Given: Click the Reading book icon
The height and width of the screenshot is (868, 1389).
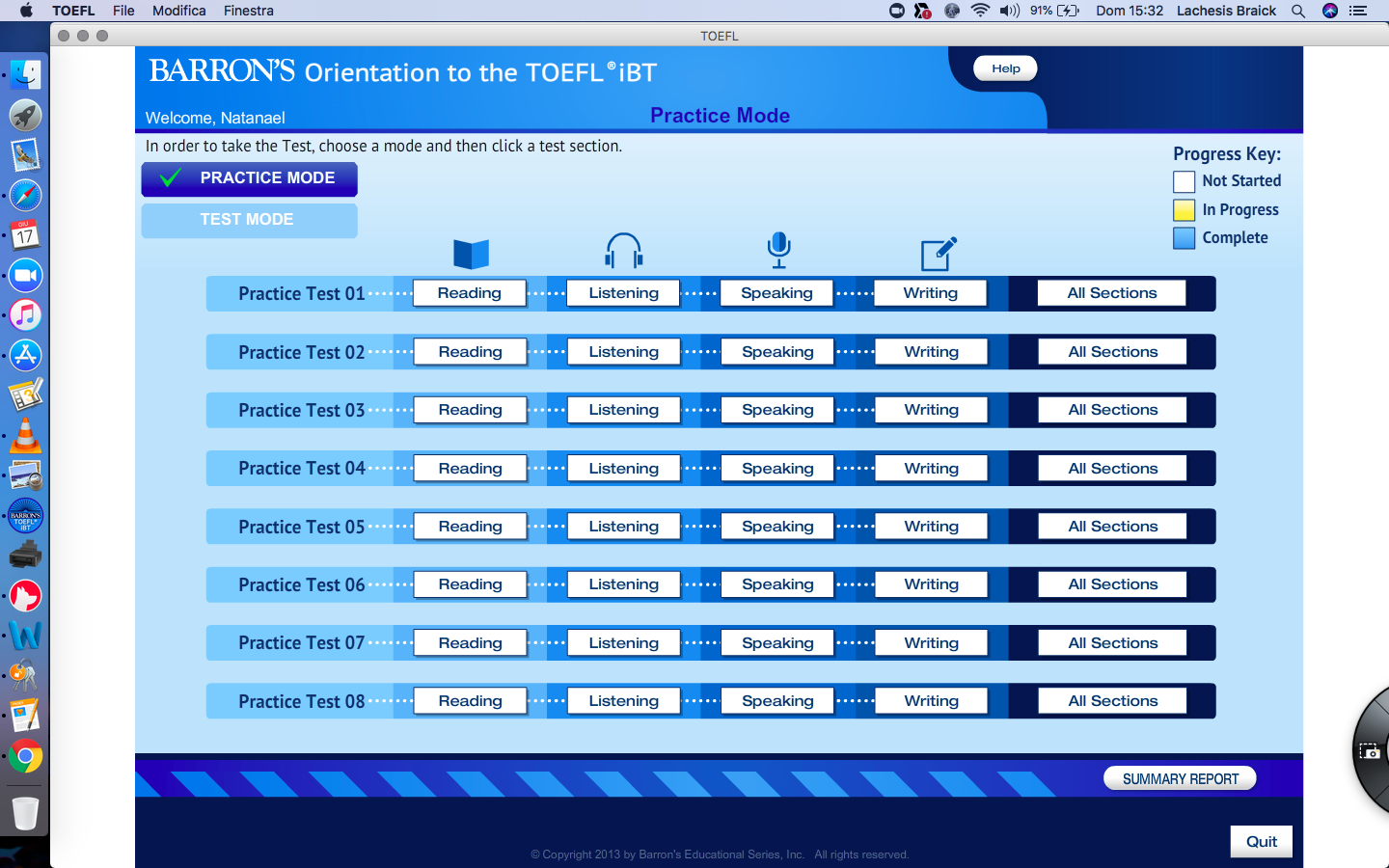Looking at the screenshot, I should (471, 255).
